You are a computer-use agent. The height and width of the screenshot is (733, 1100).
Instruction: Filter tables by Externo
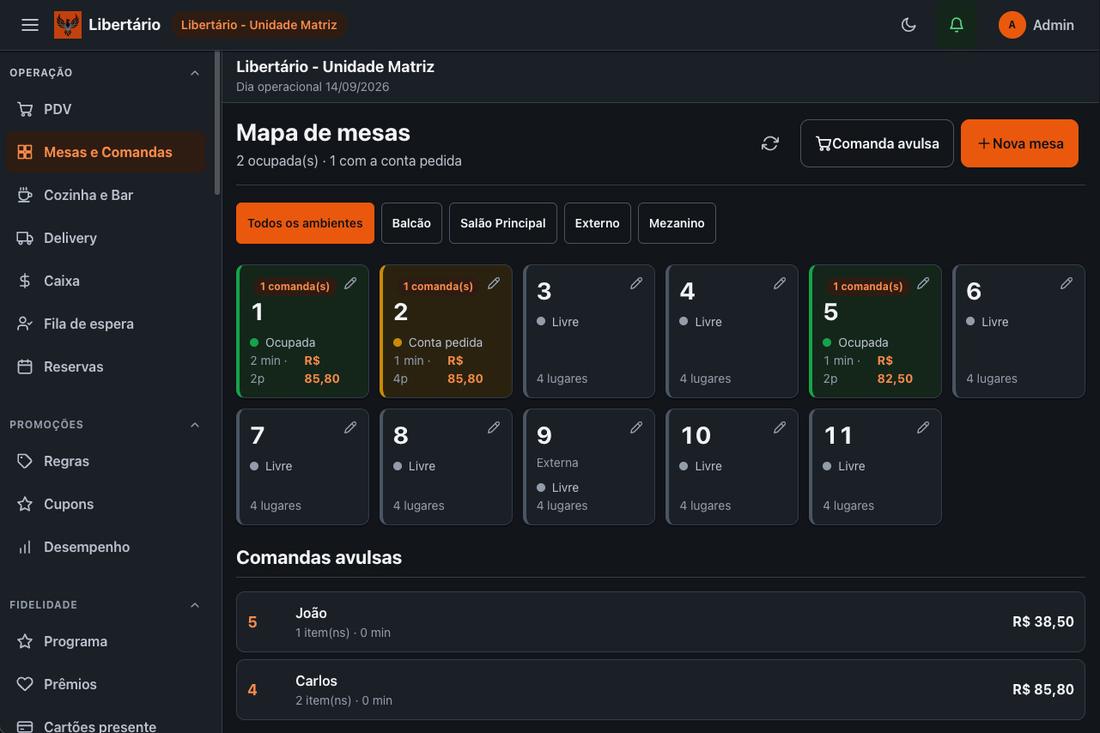597,223
